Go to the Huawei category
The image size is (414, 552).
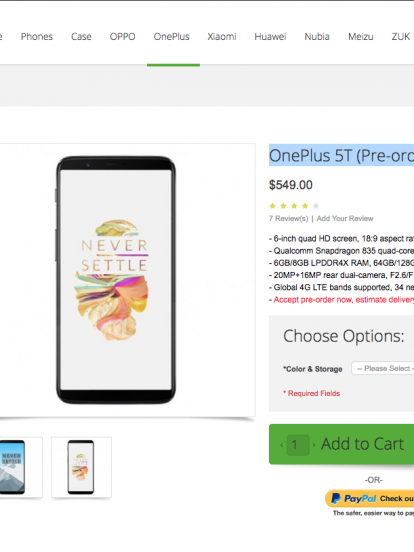270,37
